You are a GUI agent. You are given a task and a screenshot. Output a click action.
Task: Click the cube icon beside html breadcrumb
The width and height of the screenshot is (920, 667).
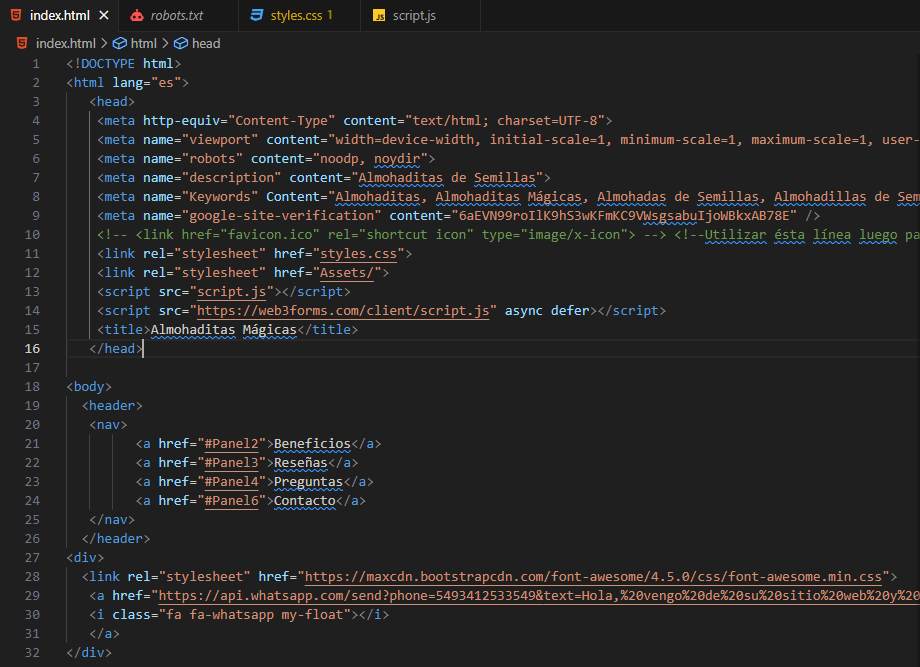point(120,43)
